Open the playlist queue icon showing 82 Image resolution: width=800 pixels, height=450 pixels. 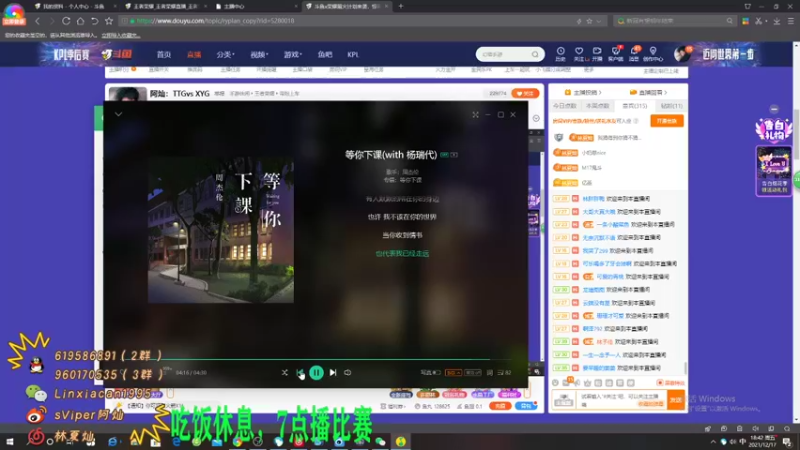point(505,372)
